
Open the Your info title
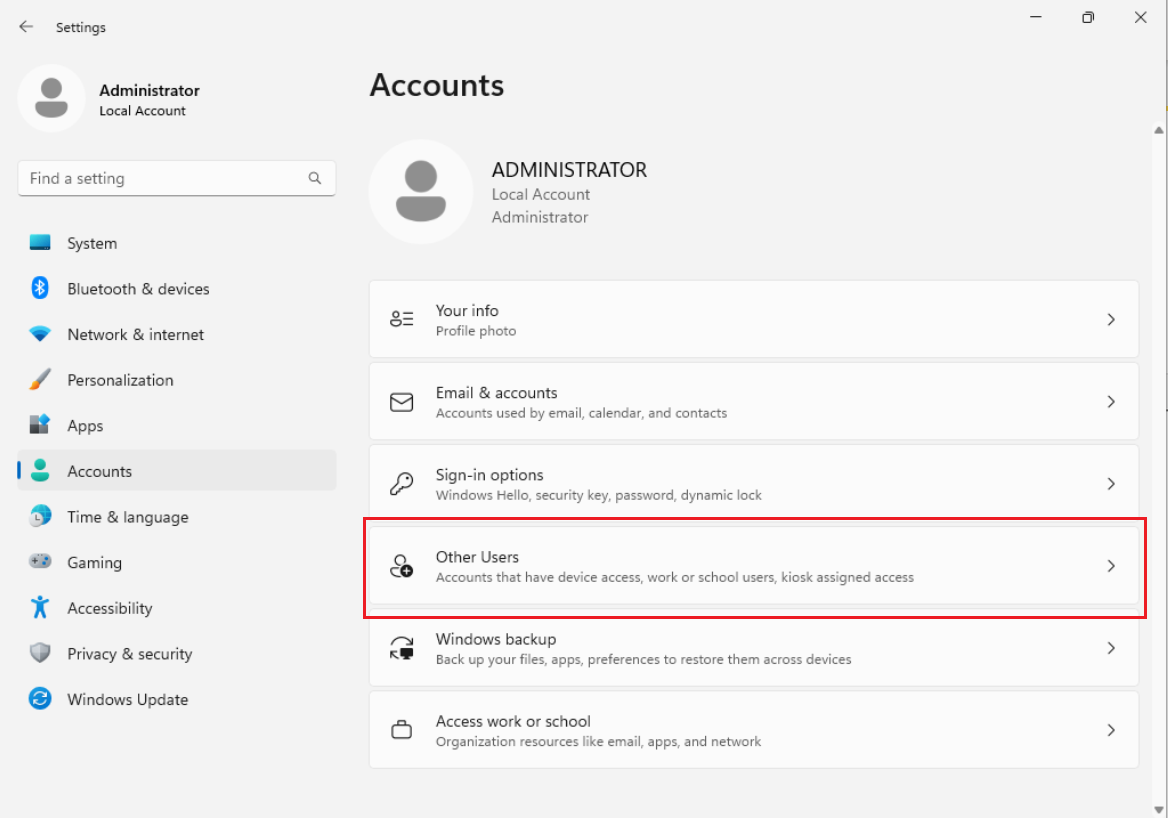(467, 310)
